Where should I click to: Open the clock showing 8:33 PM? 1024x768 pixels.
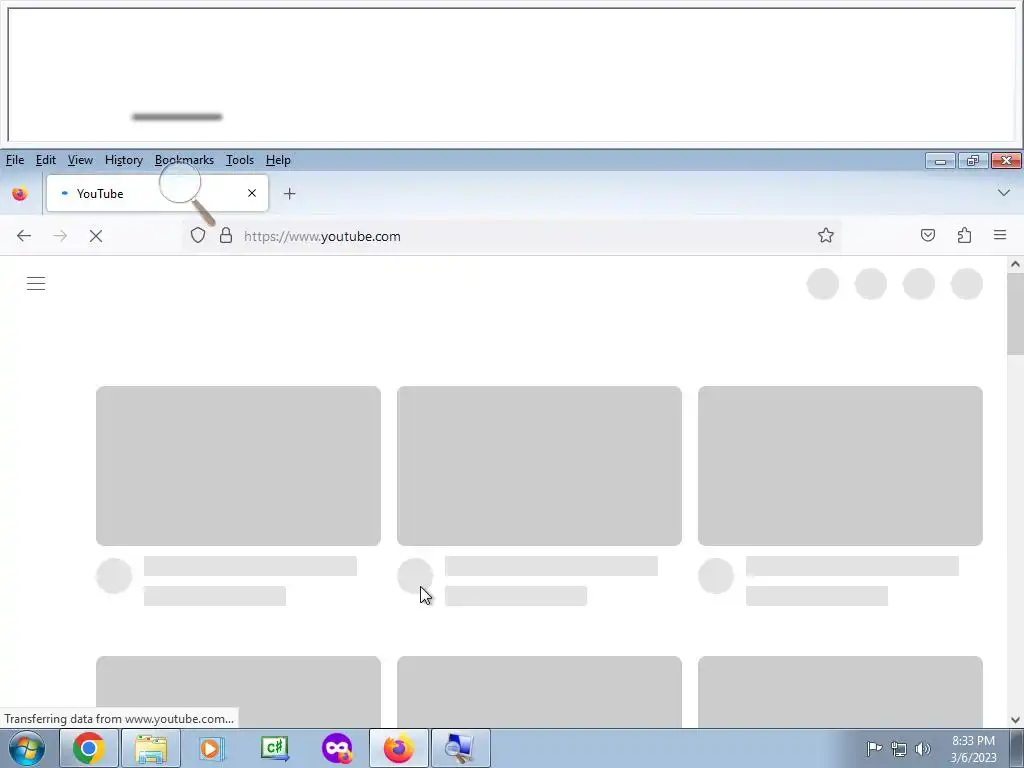pos(973,749)
